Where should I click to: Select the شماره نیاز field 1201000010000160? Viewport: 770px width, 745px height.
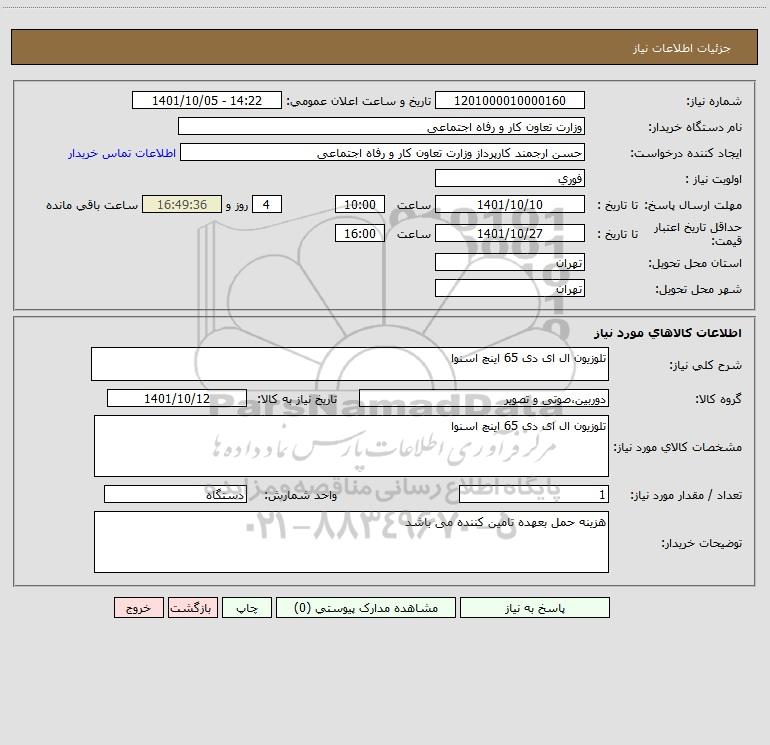click(510, 100)
